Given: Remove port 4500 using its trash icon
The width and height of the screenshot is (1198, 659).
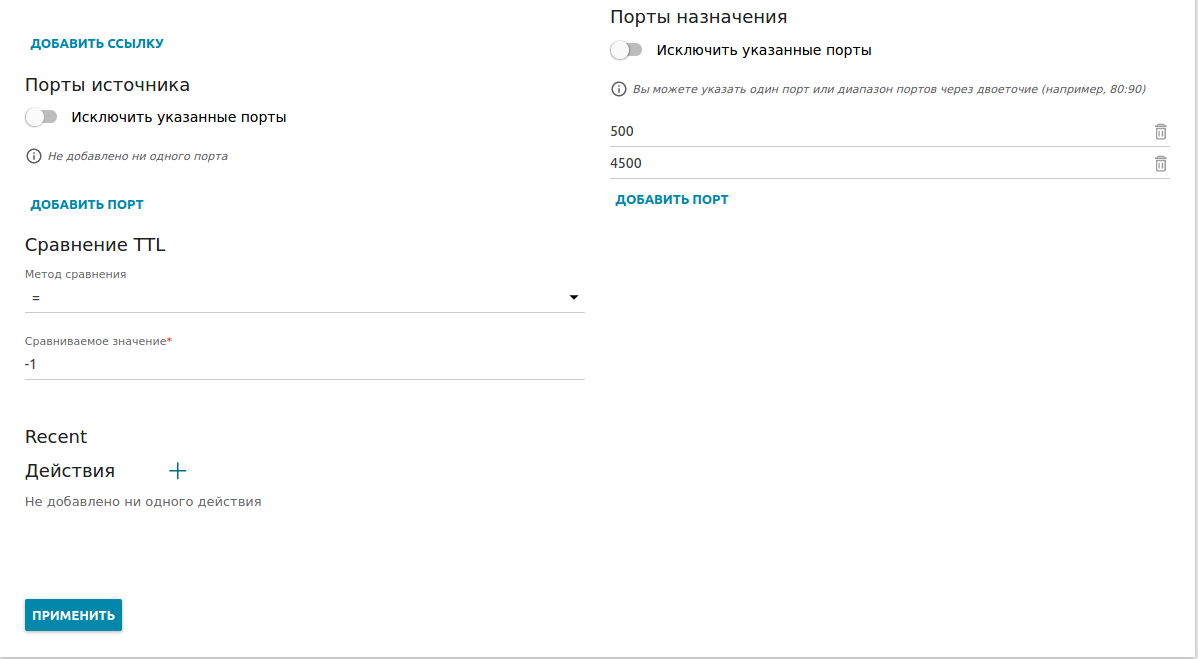Looking at the screenshot, I should click(x=1160, y=164).
